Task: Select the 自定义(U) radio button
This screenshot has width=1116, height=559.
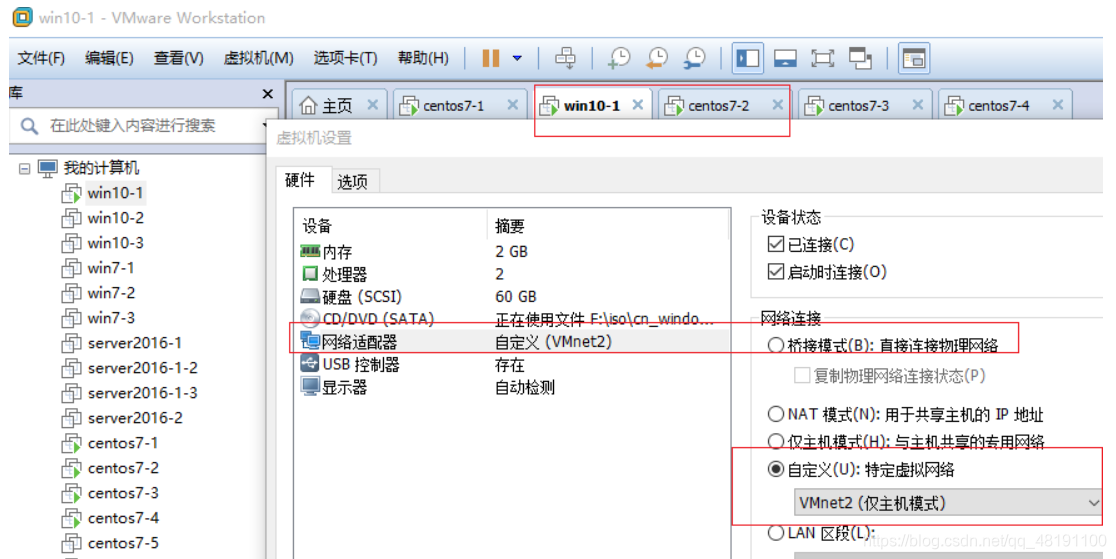Action: coord(776,469)
